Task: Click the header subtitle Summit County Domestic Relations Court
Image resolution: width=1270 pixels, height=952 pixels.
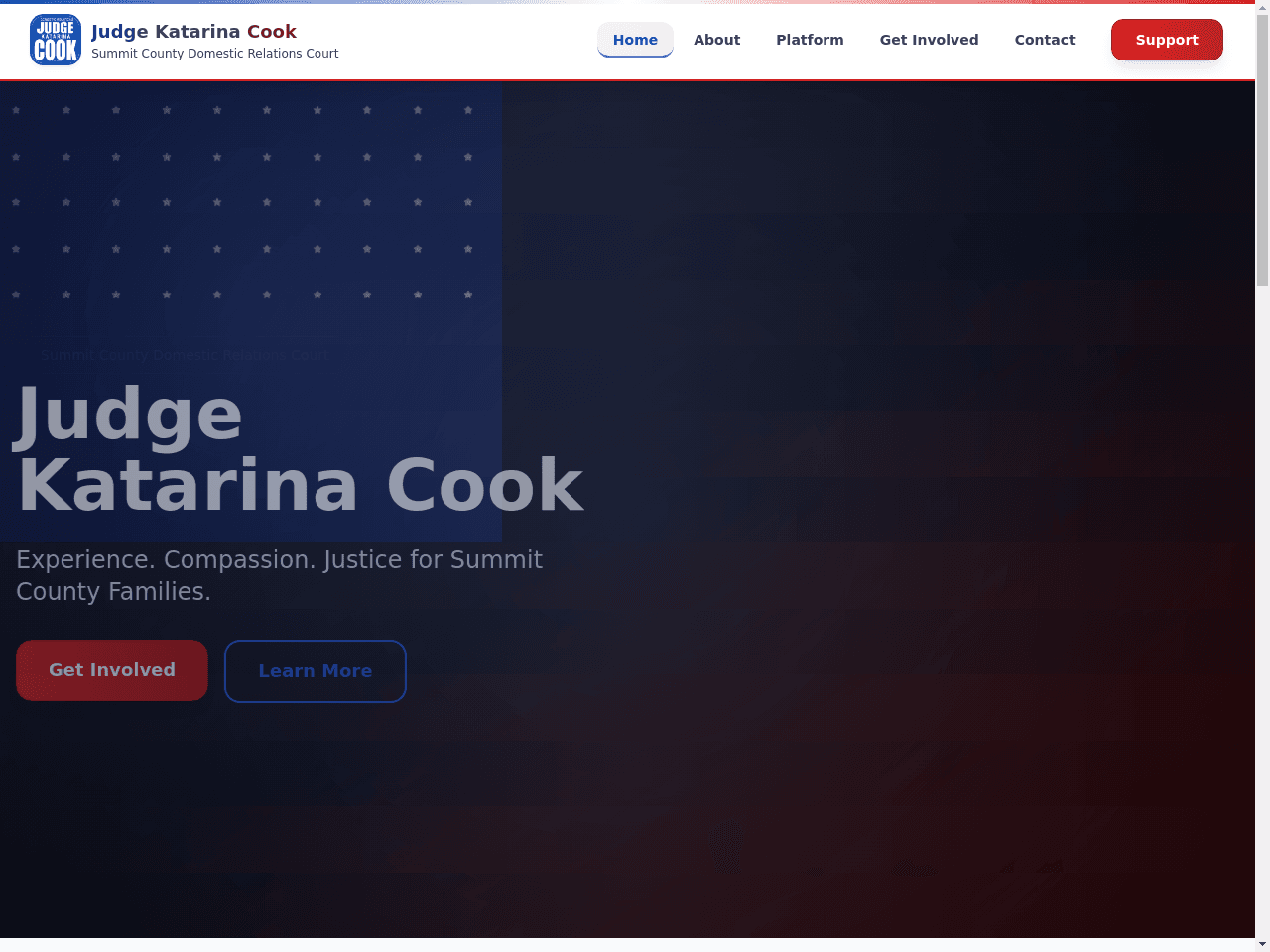Action: point(214,54)
